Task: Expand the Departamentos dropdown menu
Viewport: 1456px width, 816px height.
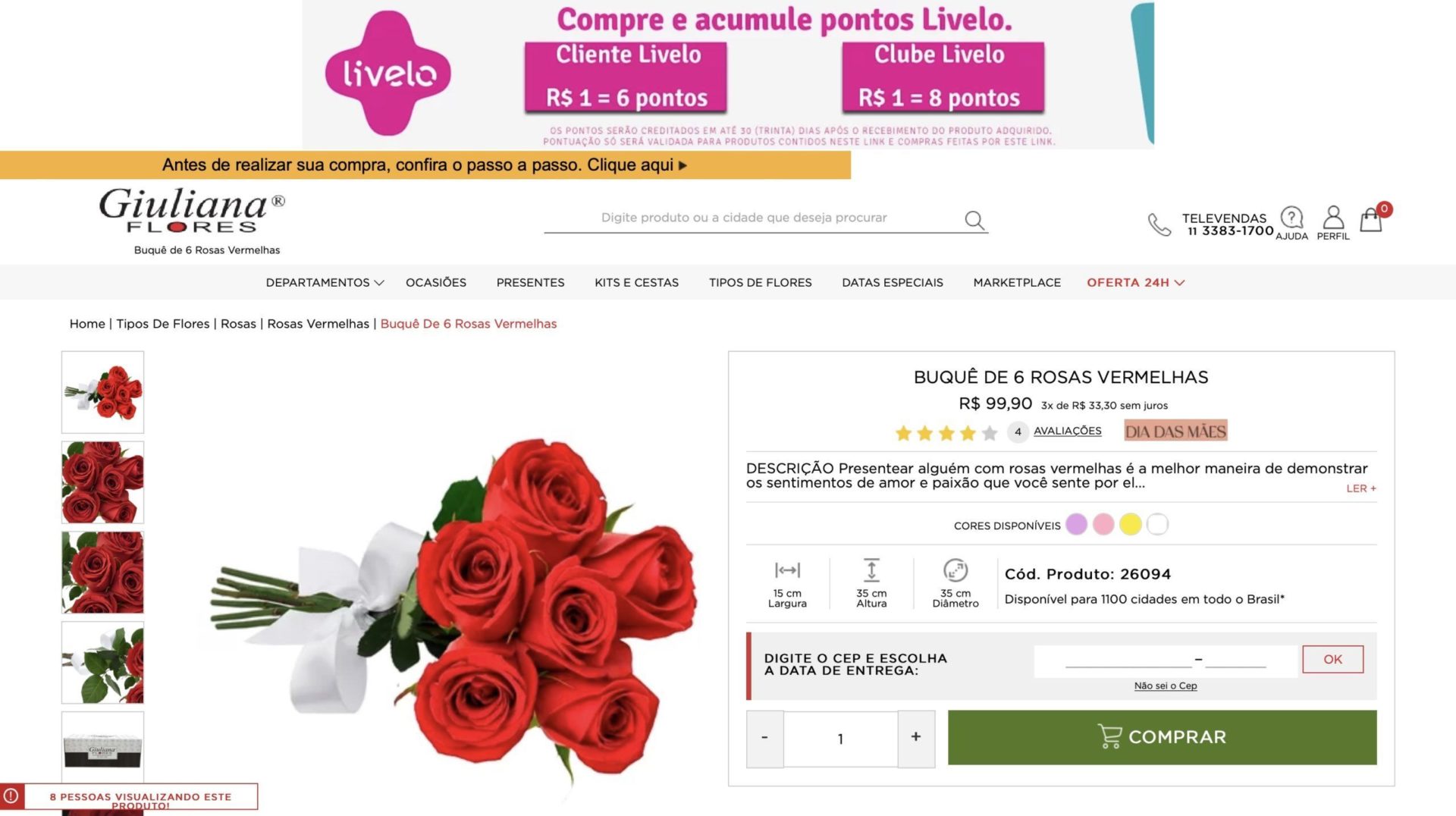Action: coord(325,282)
